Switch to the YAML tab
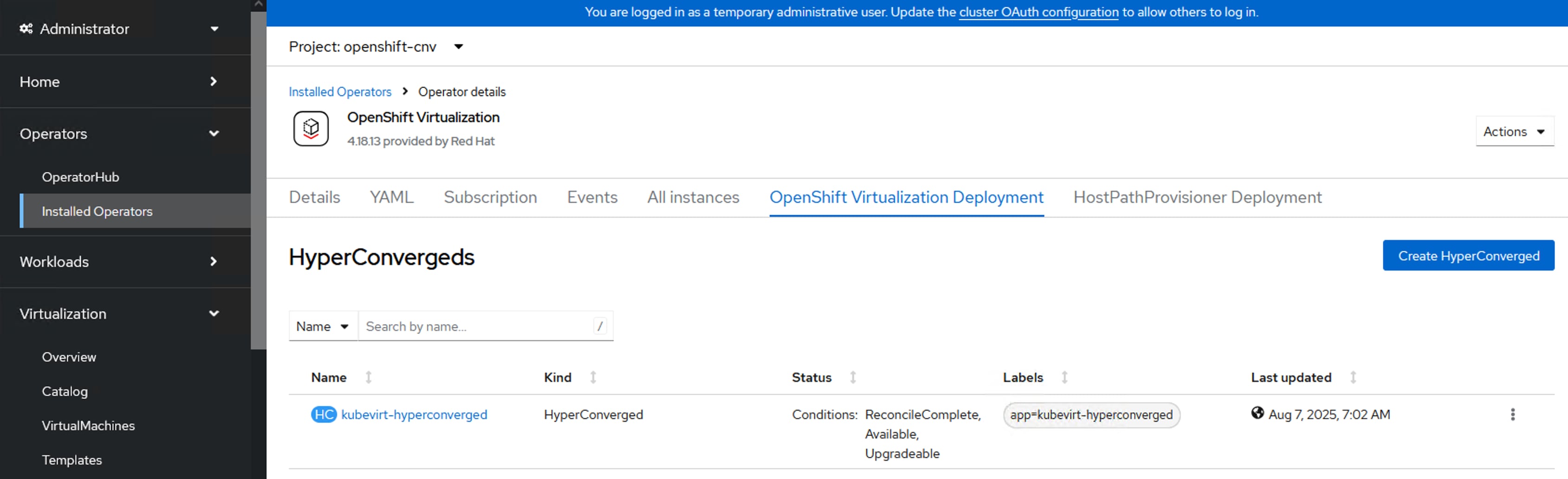Screen dimensions: 1568x479 tap(391, 197)
